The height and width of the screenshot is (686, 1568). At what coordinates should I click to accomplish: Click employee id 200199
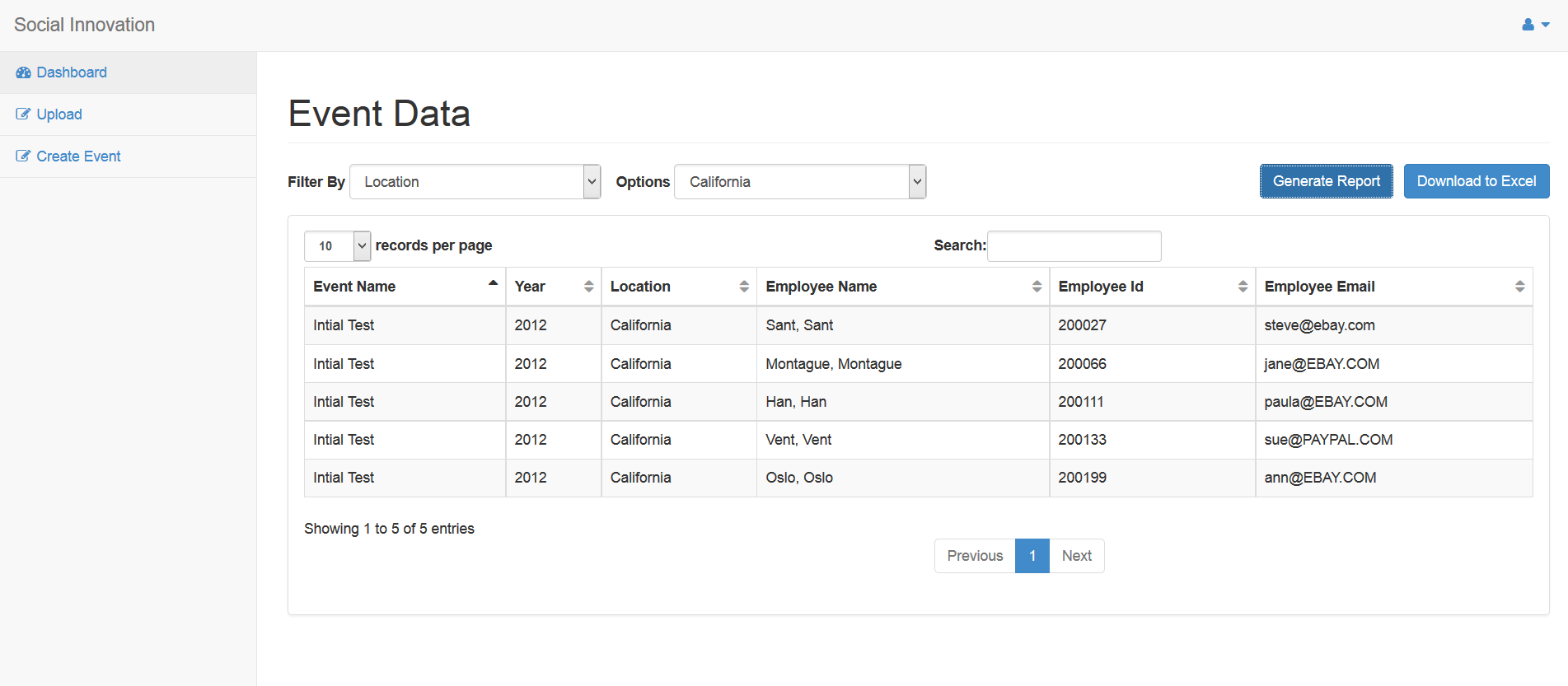point(1082,478)
